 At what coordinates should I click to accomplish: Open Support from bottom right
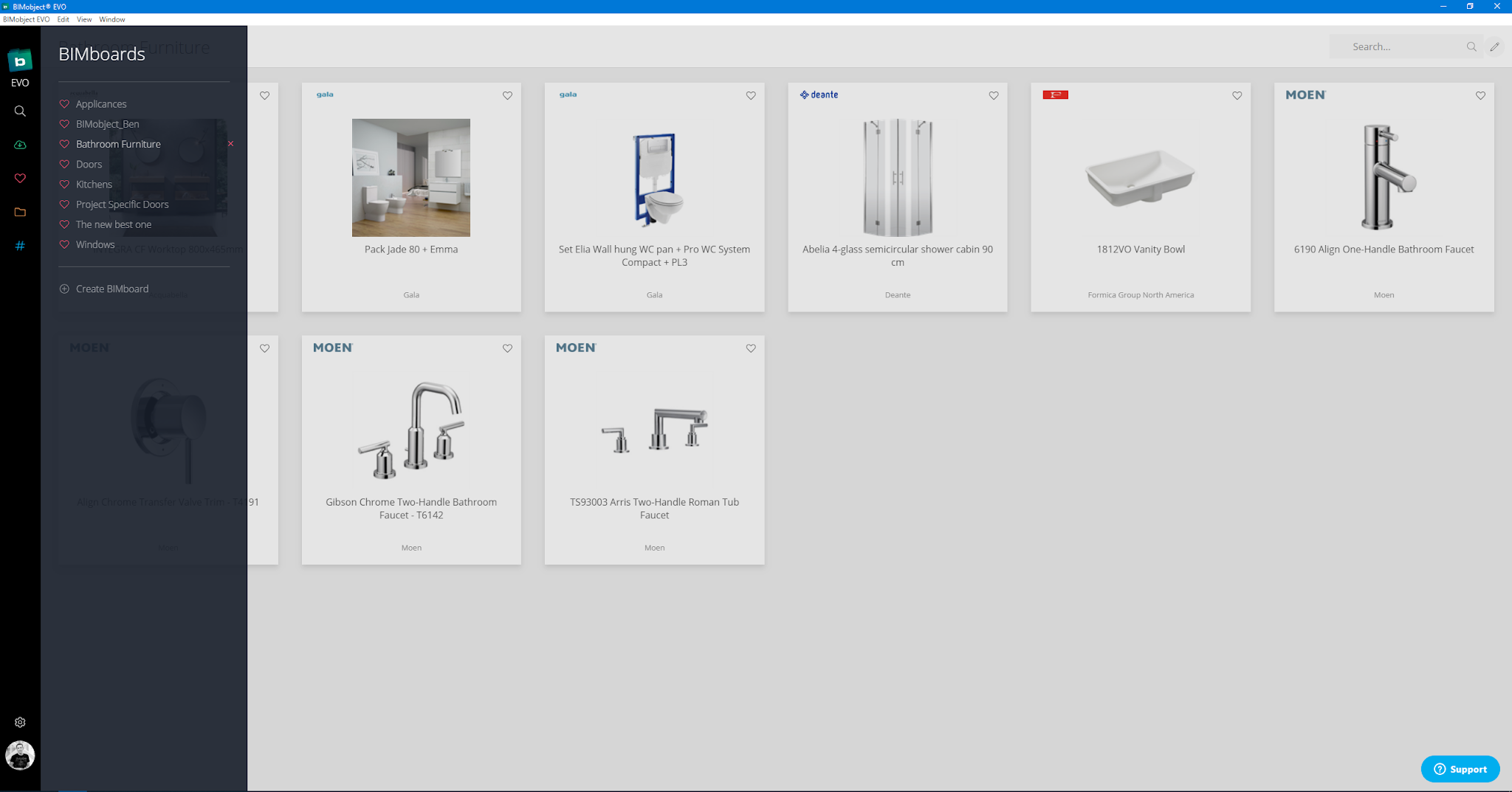click(x=1460, y=768)
